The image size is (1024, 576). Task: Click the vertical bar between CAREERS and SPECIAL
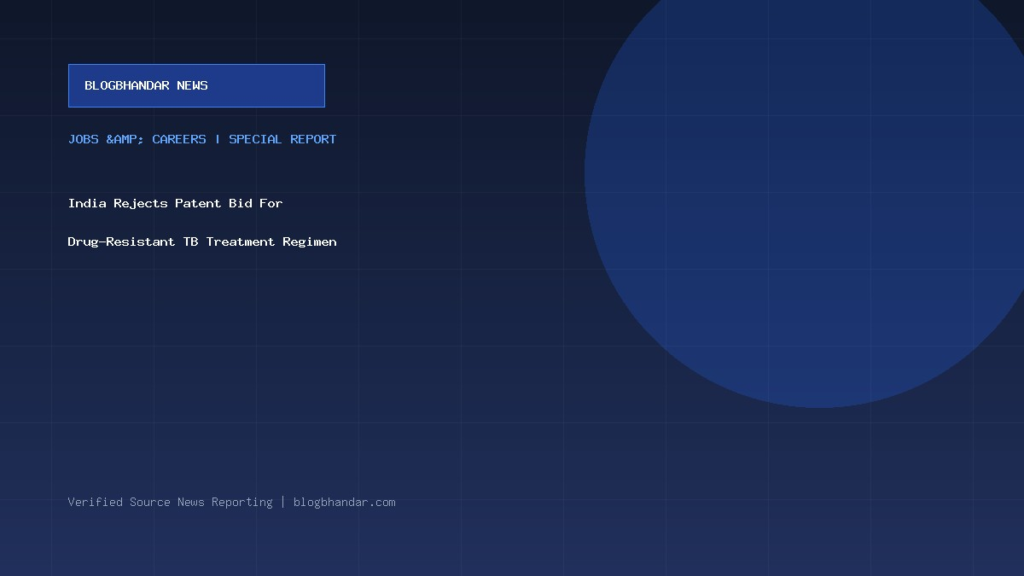coord(217,139)
